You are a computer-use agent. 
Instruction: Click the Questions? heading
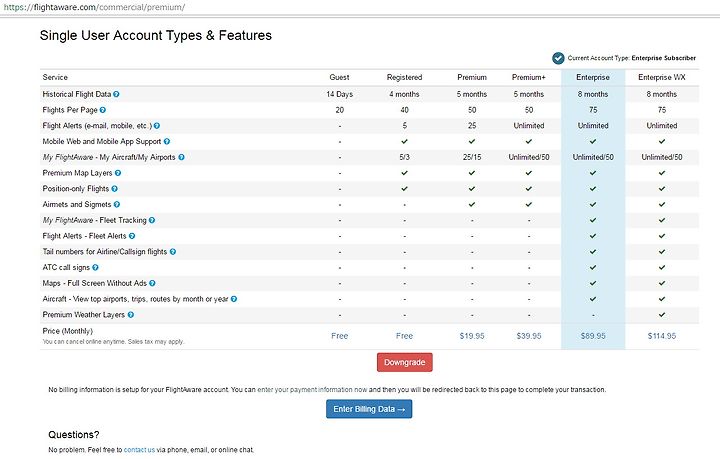click(73, 435)
